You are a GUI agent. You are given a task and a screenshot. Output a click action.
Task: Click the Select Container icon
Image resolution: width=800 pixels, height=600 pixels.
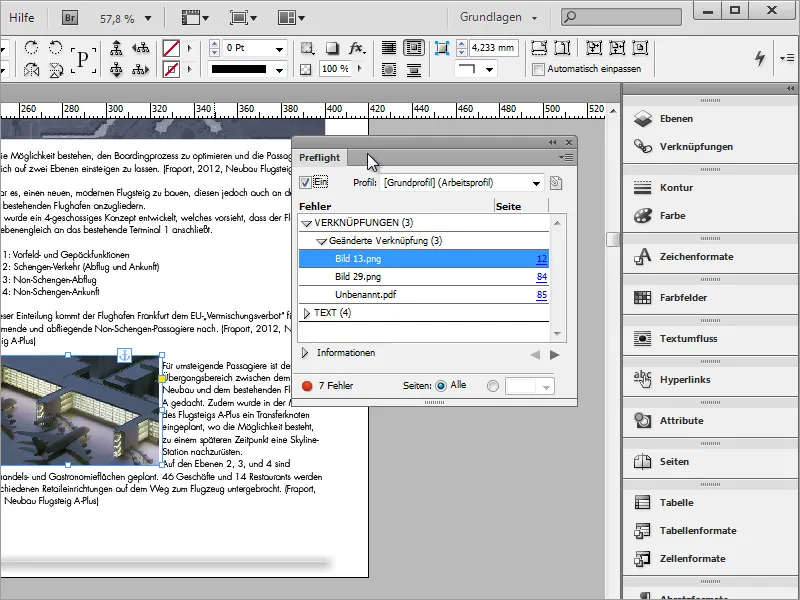(116, 48)
